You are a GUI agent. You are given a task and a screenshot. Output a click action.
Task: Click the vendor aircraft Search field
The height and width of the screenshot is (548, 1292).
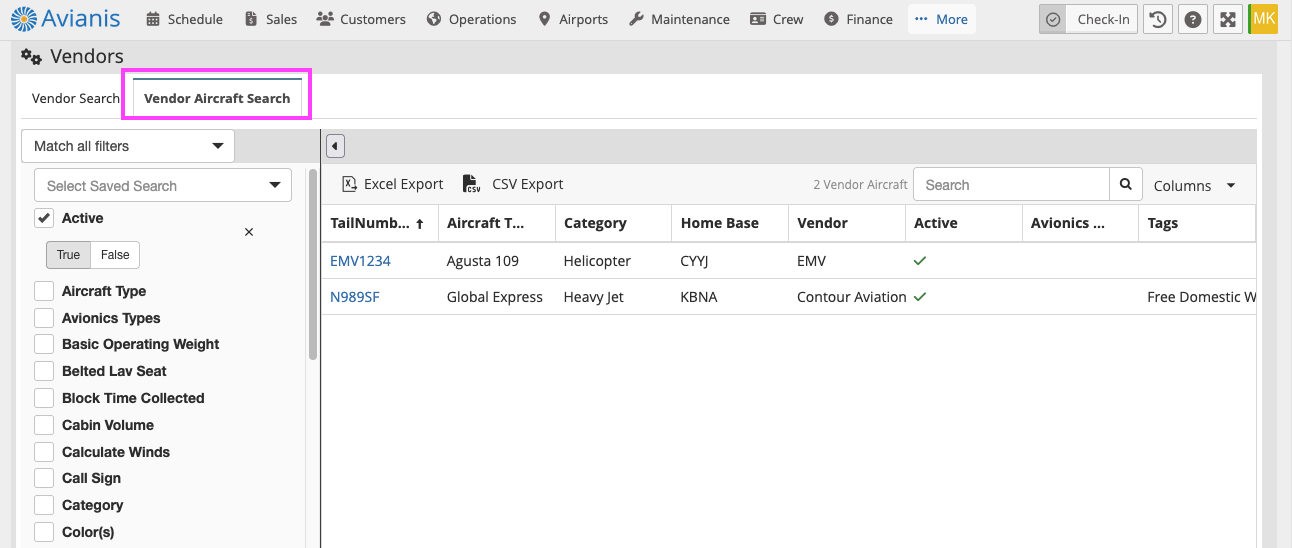tap(1011, 184)
